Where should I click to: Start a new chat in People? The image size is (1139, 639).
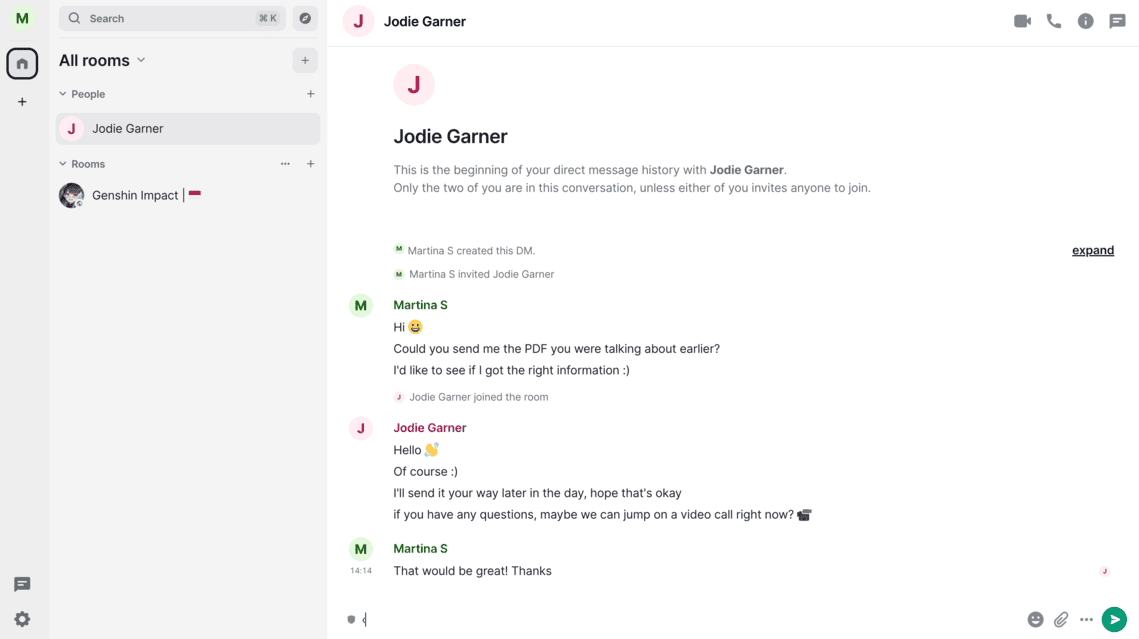pyautogui.click(x=311, y=94)
